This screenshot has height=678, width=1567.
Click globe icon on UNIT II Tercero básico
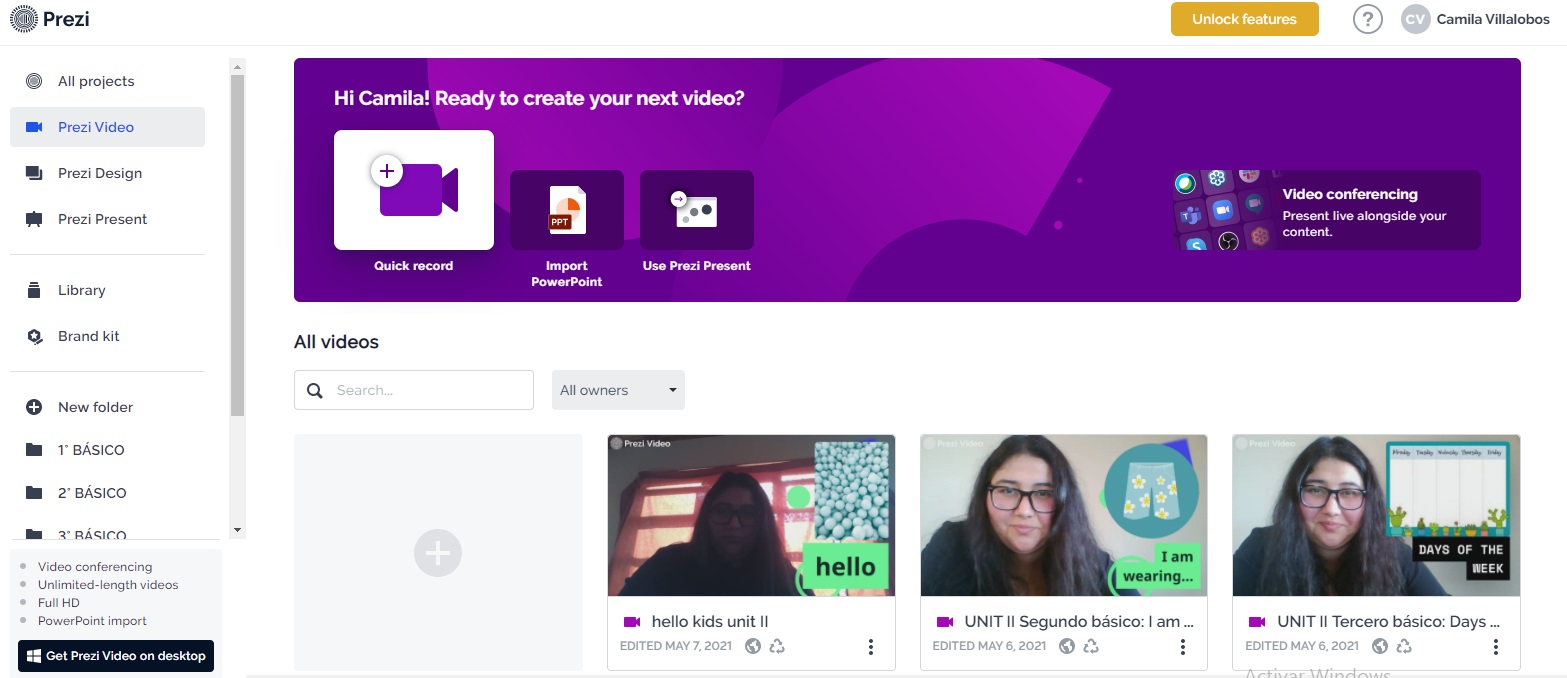coord(1380,646)
